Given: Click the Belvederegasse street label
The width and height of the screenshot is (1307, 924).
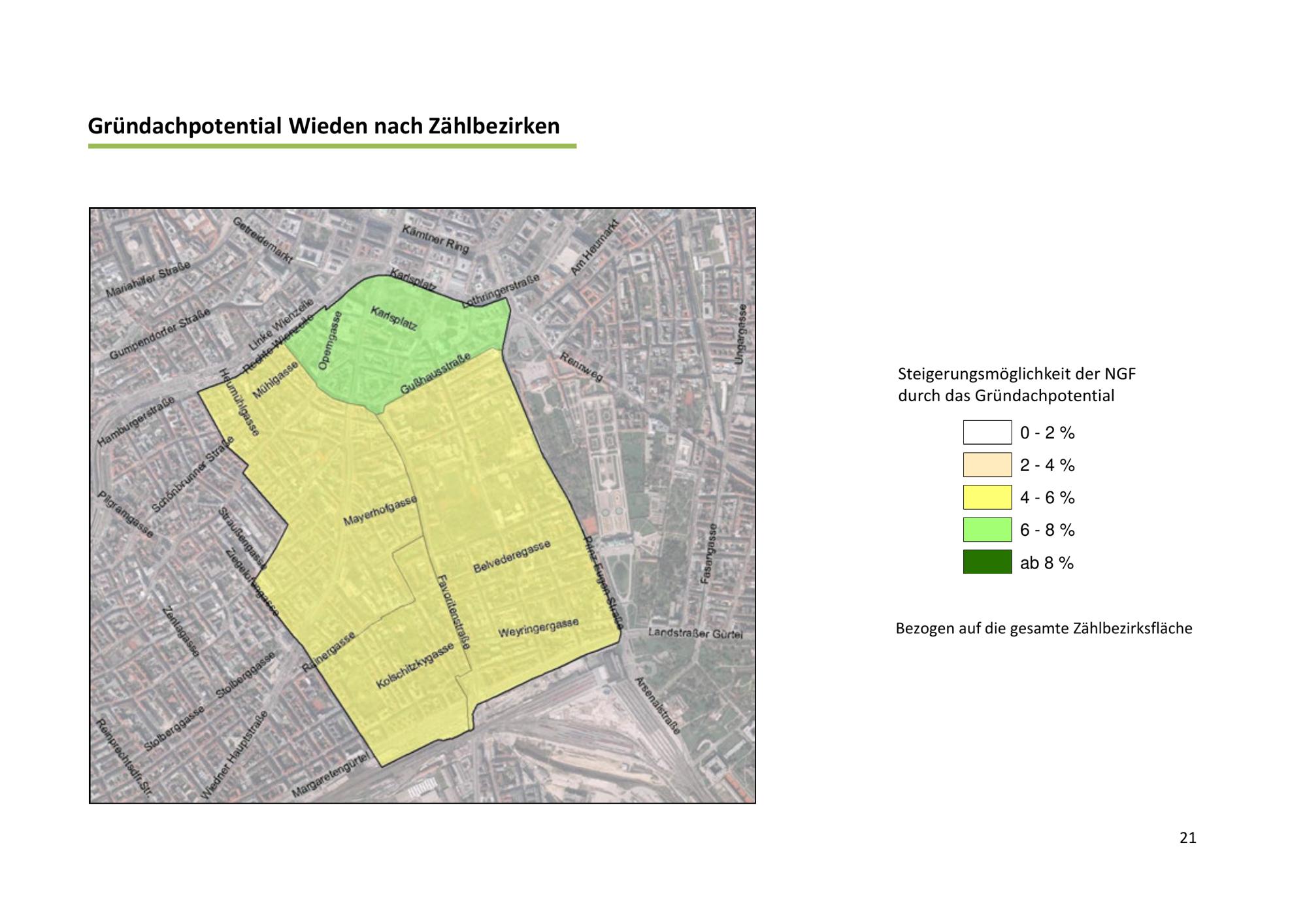Looking at the screenshot, I should point(512,557).
